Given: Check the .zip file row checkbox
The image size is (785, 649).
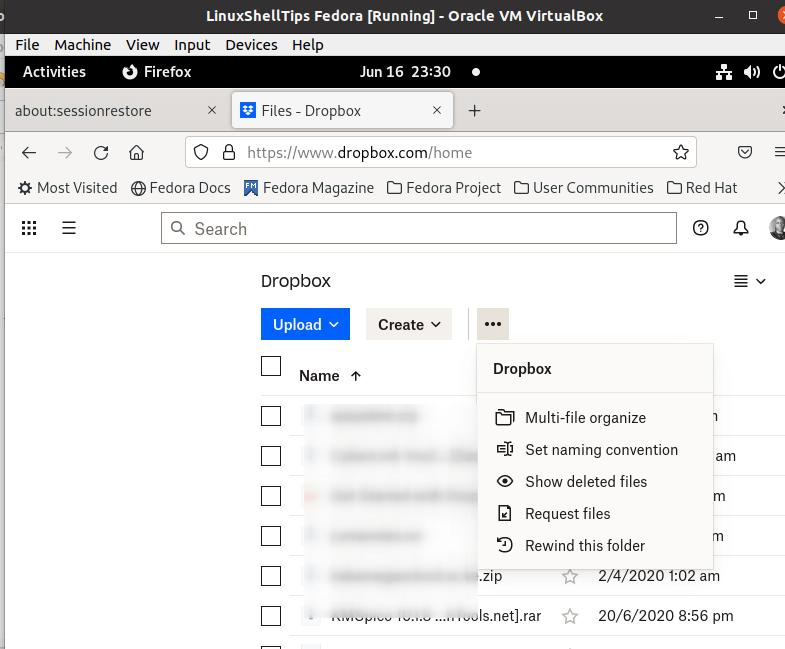Looking at the screenshot, I should [271, 576].
